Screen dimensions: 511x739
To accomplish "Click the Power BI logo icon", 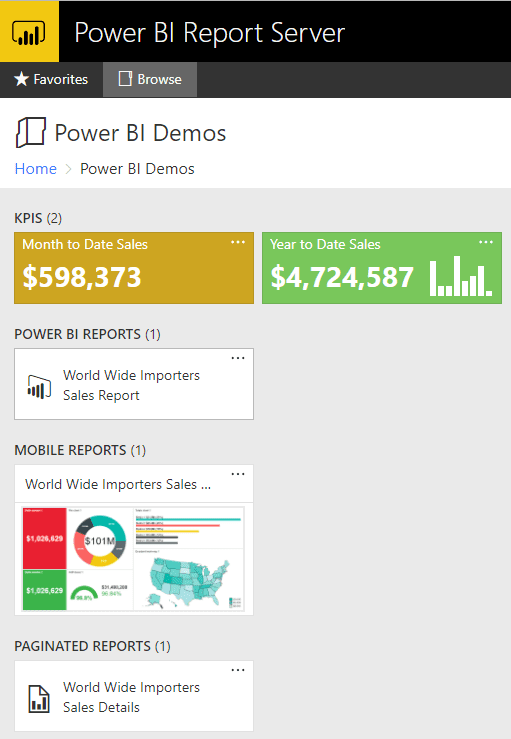I will pyautogui.click(x=29, y=32).
